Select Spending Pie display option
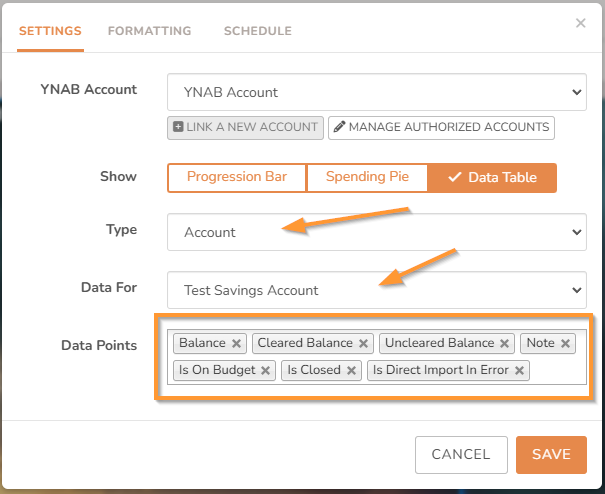605x494 pixels. coord(367,177)
